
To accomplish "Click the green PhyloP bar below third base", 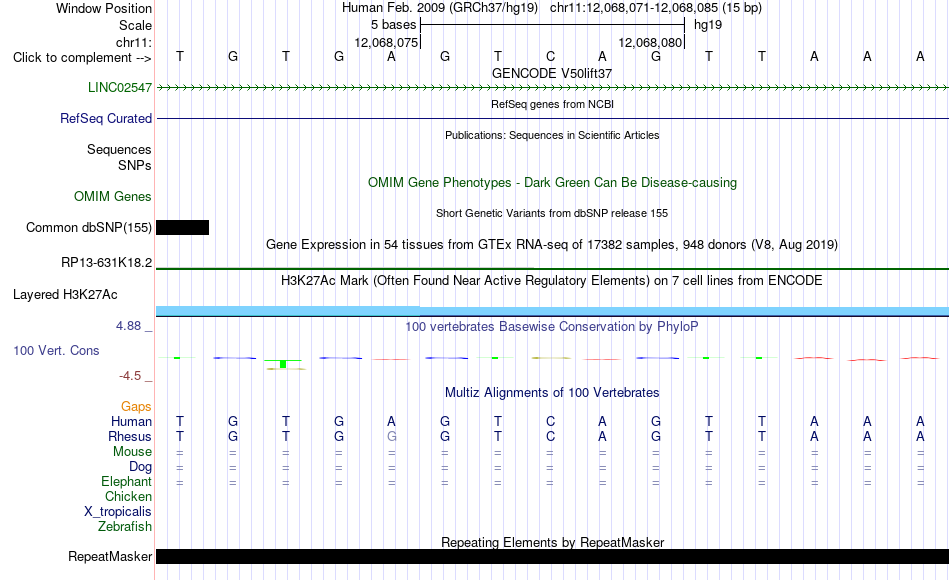I will (283, 364).
